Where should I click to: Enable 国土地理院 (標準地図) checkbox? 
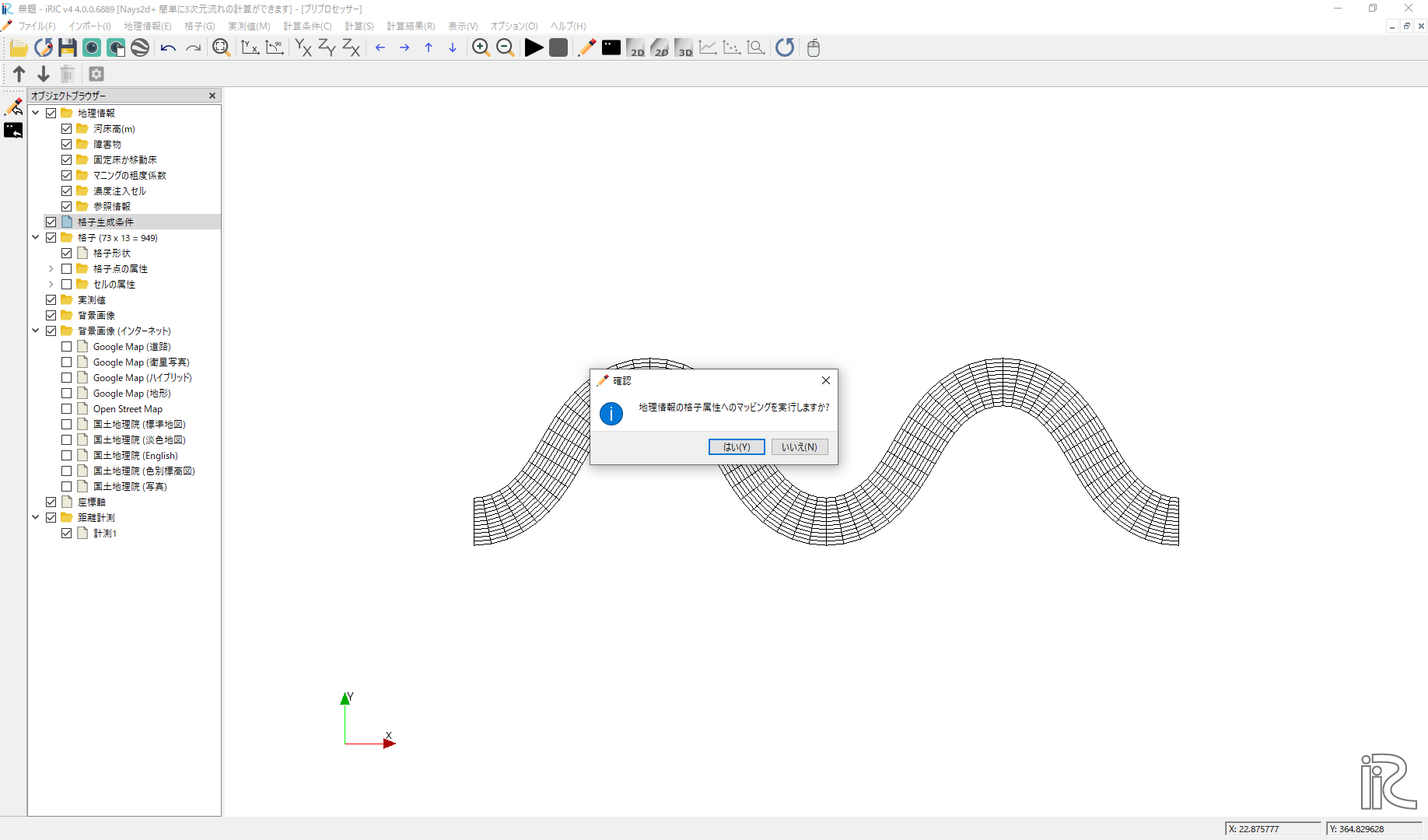[x=67, y=424]
